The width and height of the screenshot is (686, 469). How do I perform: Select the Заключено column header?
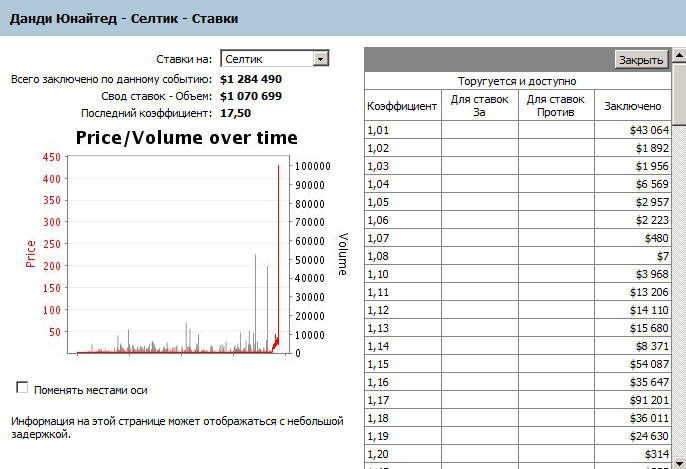pos(633,105)
